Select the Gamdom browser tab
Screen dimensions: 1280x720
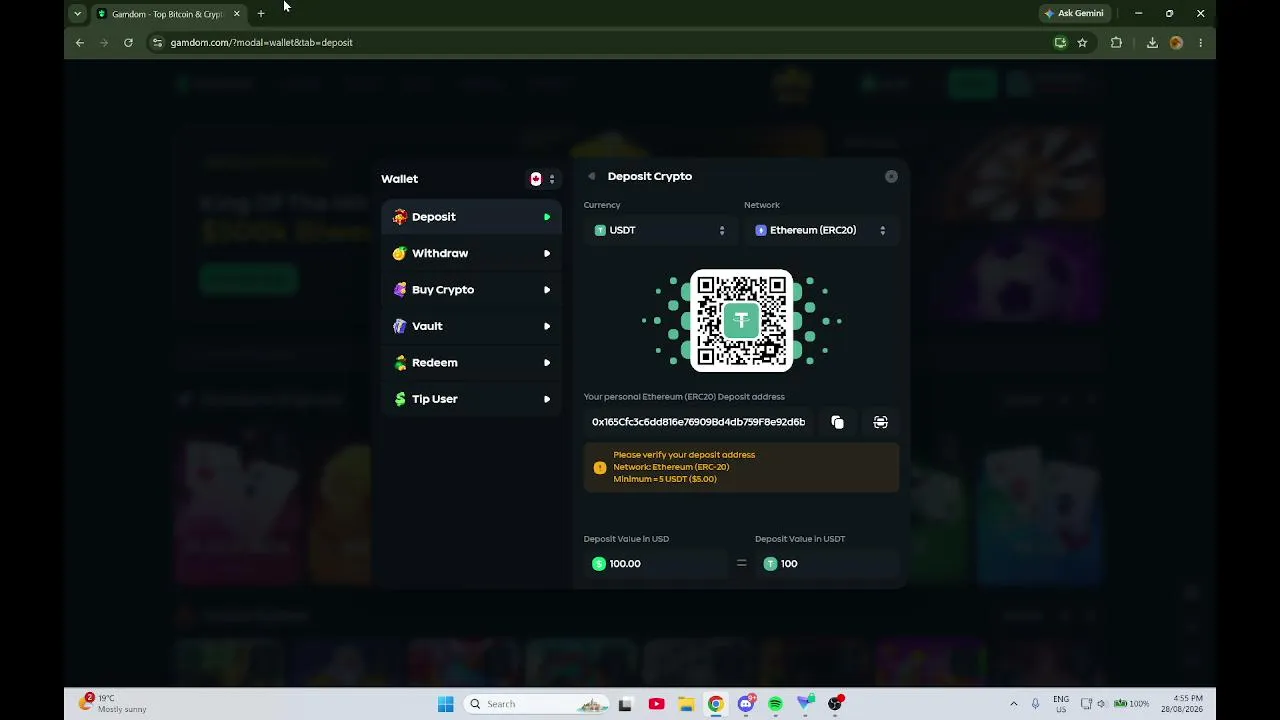[169, 14]
